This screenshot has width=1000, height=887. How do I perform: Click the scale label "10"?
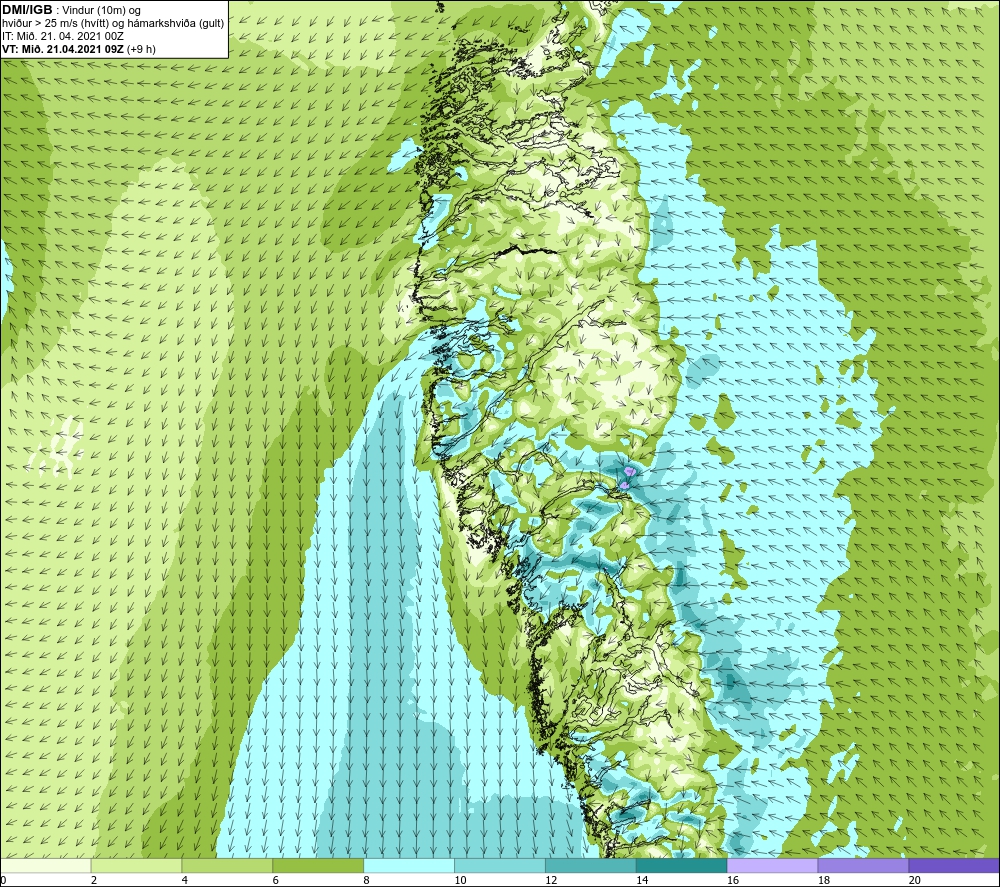460,880
